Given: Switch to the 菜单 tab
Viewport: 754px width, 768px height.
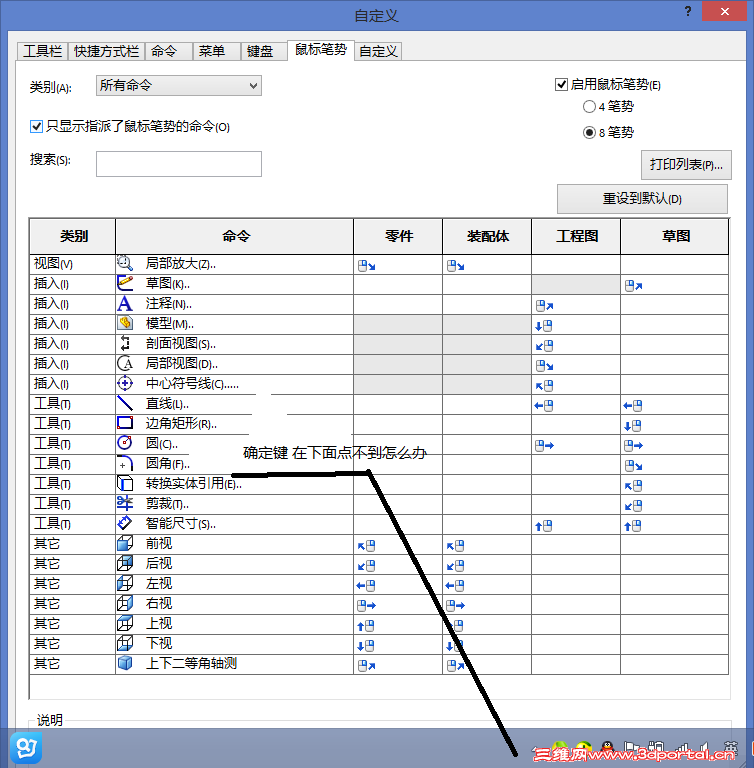Looking at the screenshot, I should coord(216,51).
